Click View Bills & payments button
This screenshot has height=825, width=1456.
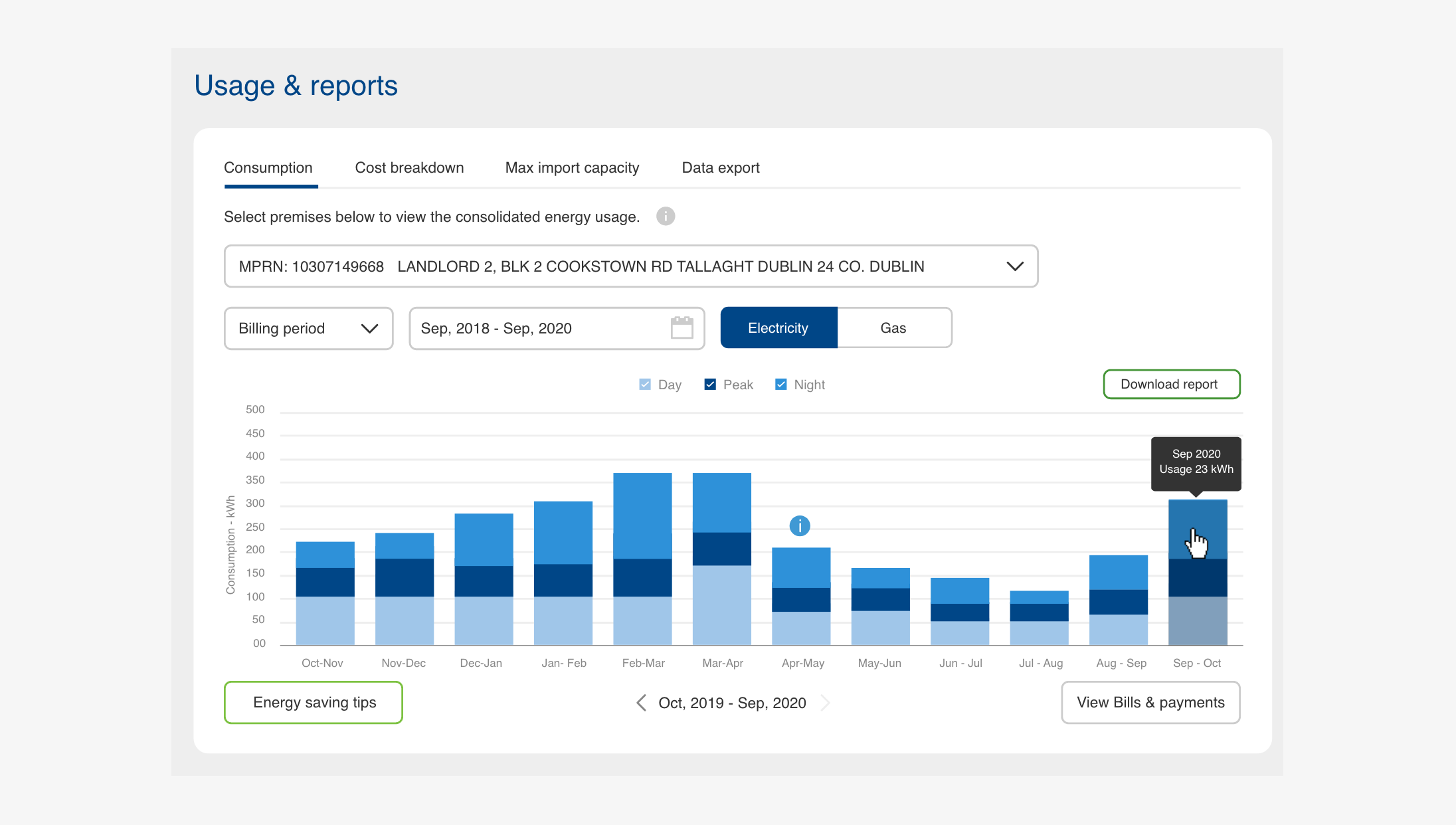(x=1150, y=703)
